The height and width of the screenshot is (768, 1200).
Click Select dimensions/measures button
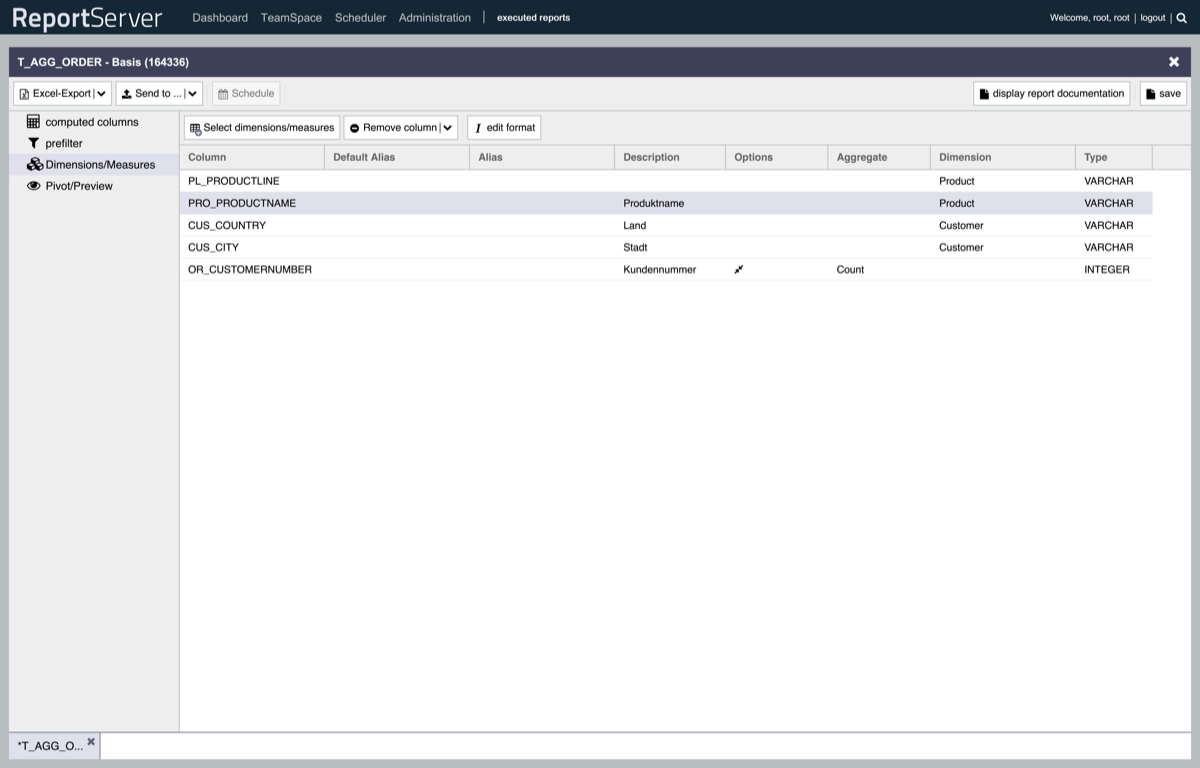[x=262, y=128]
